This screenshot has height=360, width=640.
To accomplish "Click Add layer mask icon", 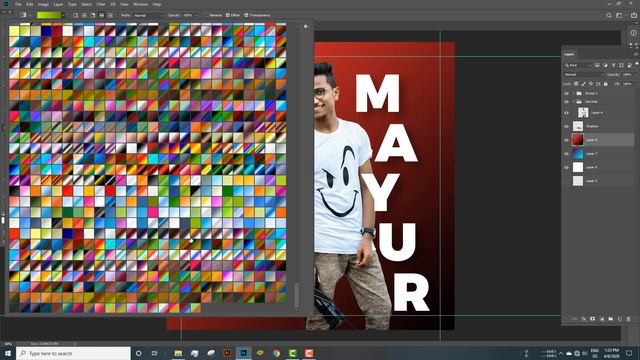I will (593, 319).
